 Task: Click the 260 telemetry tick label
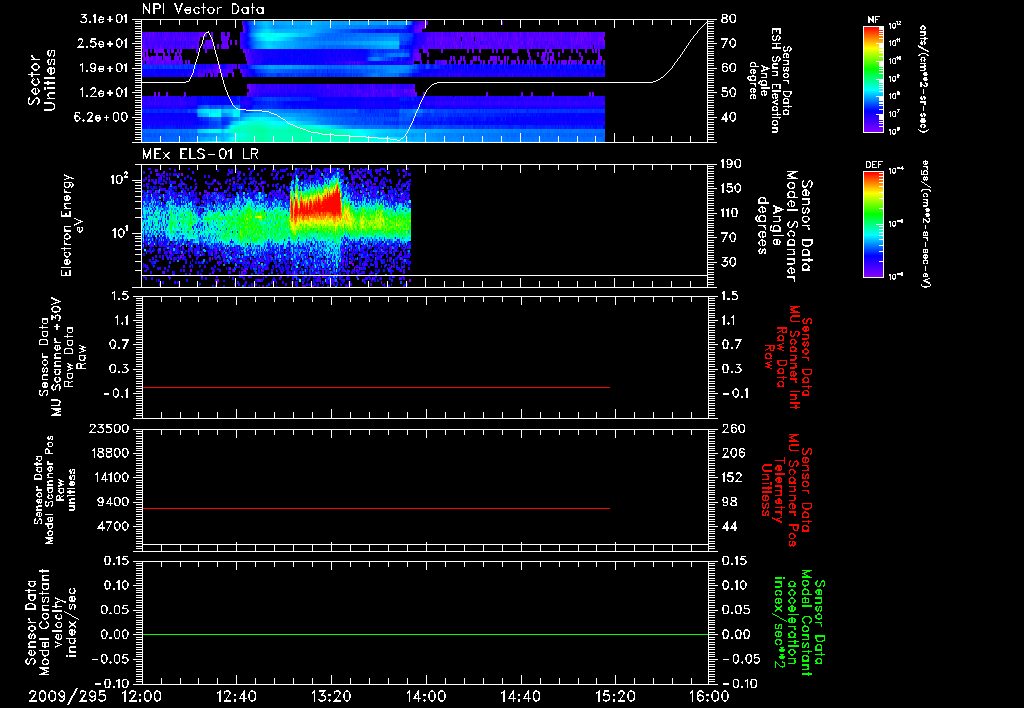(731, 428)
